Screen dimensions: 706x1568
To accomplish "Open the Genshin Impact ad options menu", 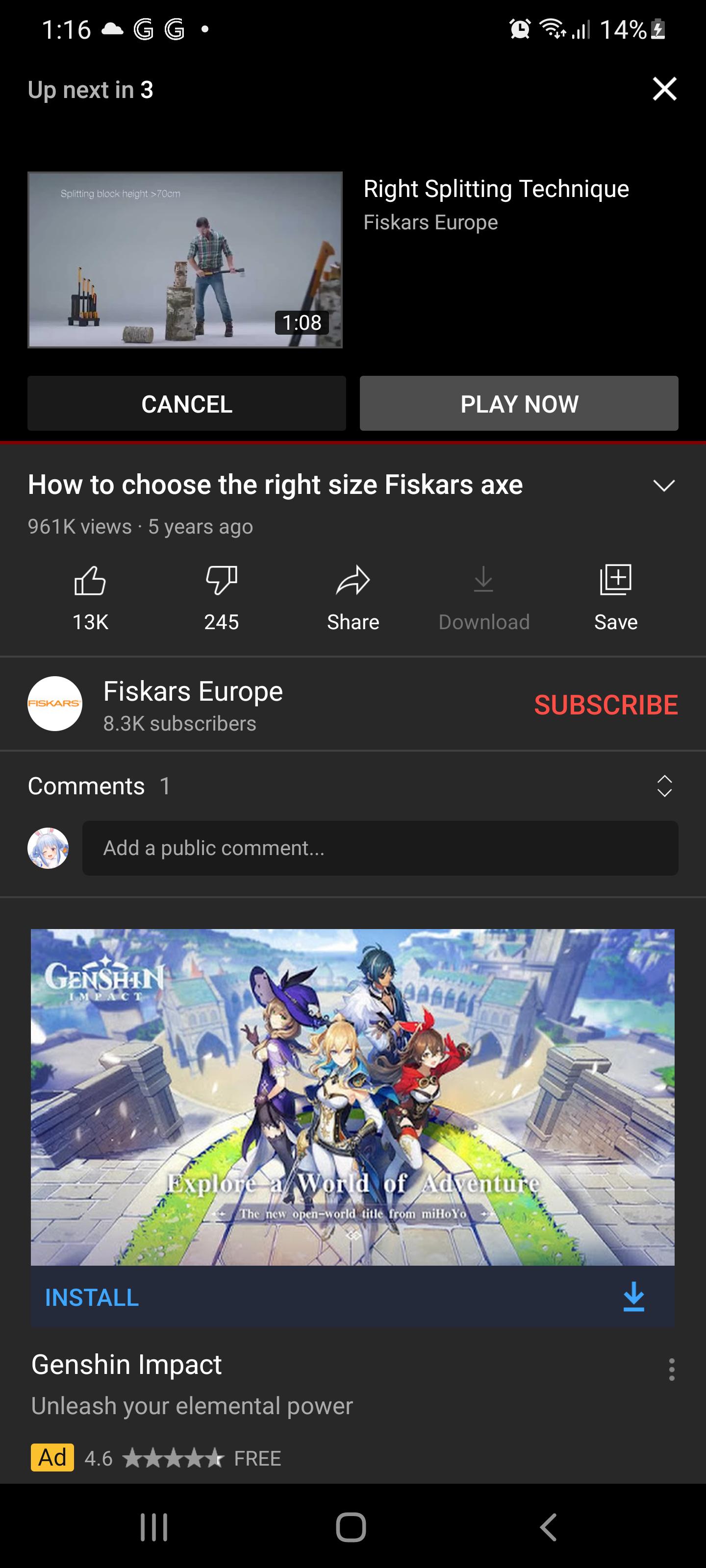I will click(x=671, y=1369).
